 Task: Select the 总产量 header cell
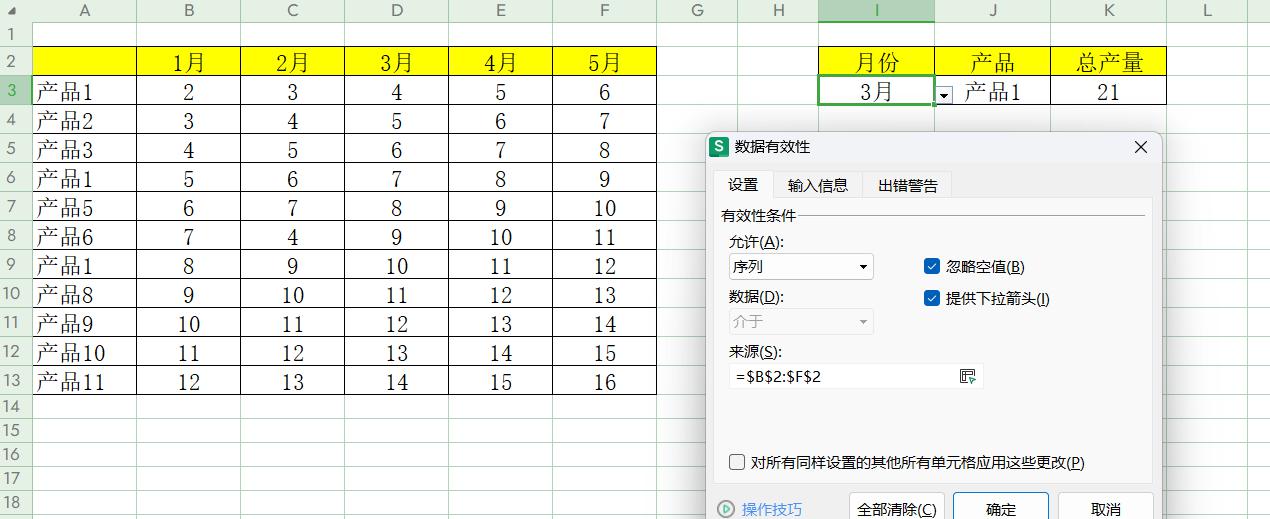[x=1108, y=62]
